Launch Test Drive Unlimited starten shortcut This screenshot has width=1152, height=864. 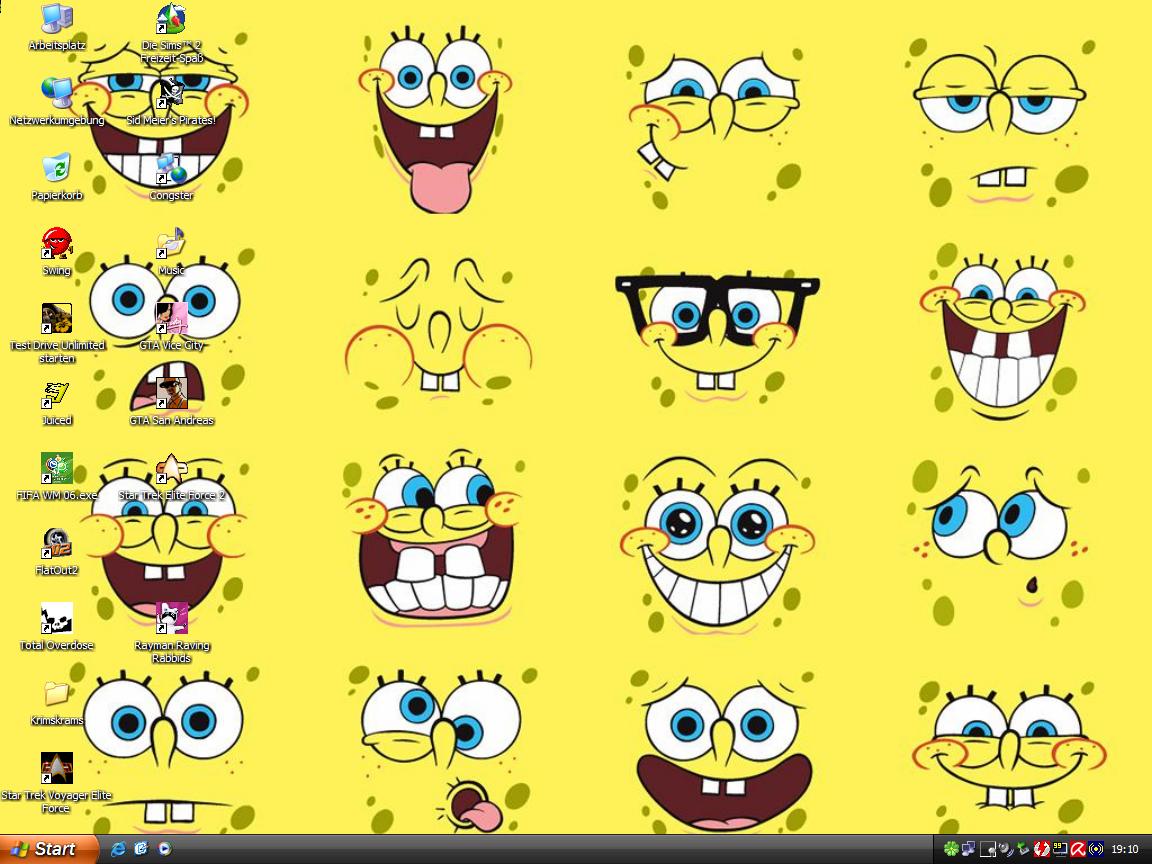click(57, 319)
